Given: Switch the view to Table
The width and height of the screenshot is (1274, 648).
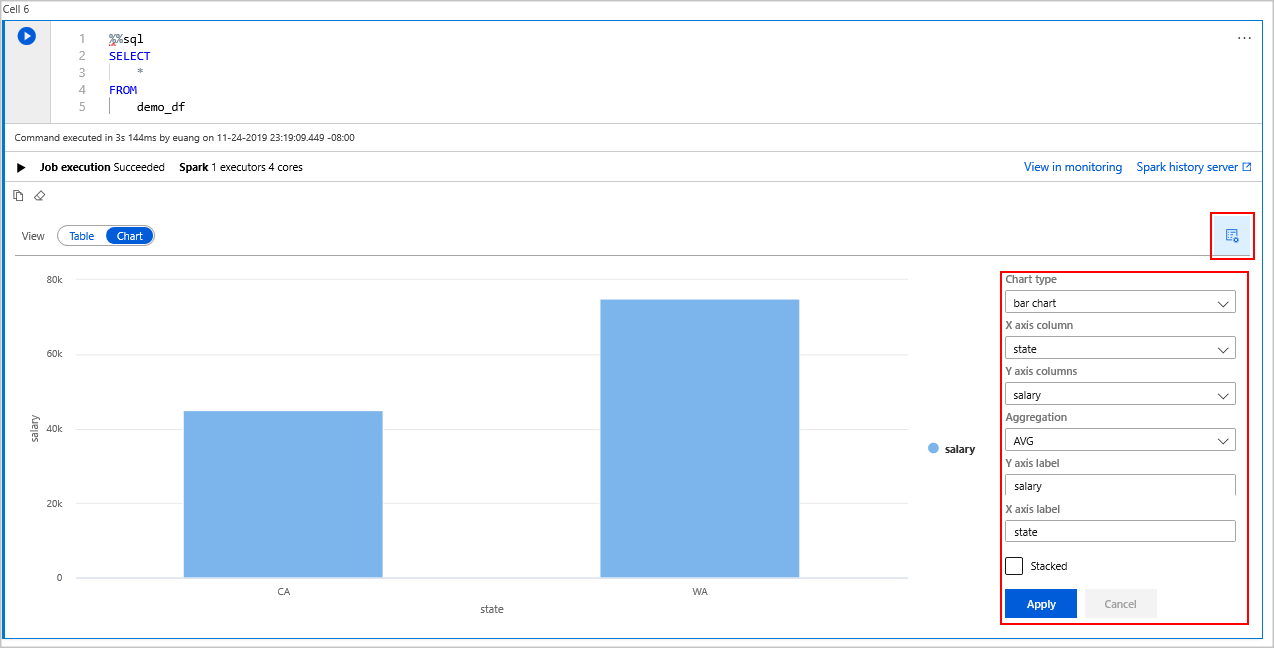Looking at the screenshot, I should pyautogui.click(x=80, y=235).
